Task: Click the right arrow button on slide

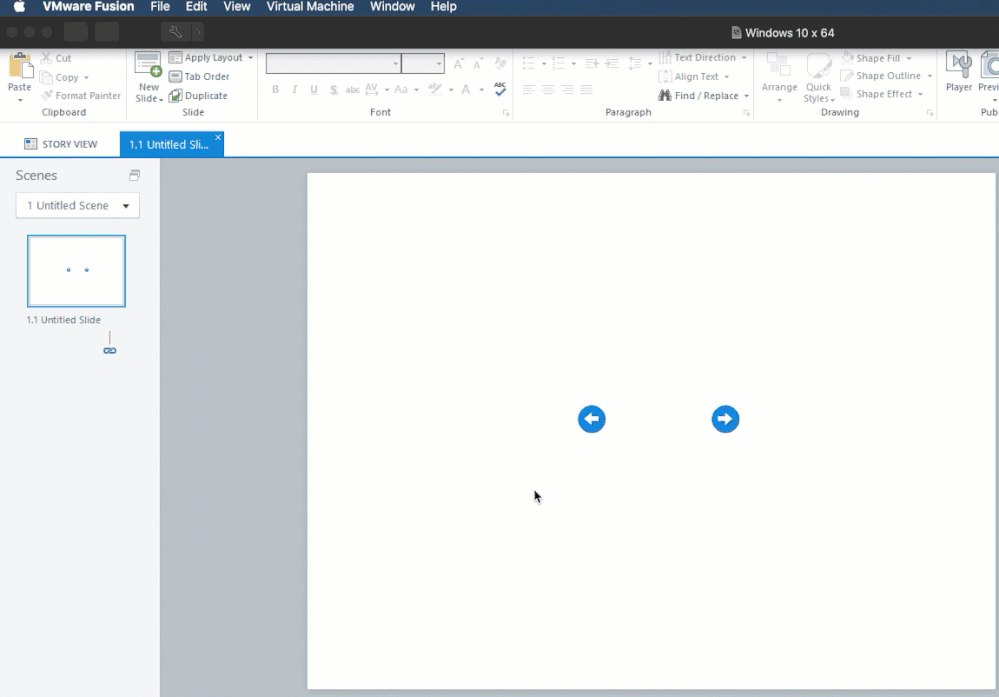Action: click(x=725, y=419)
